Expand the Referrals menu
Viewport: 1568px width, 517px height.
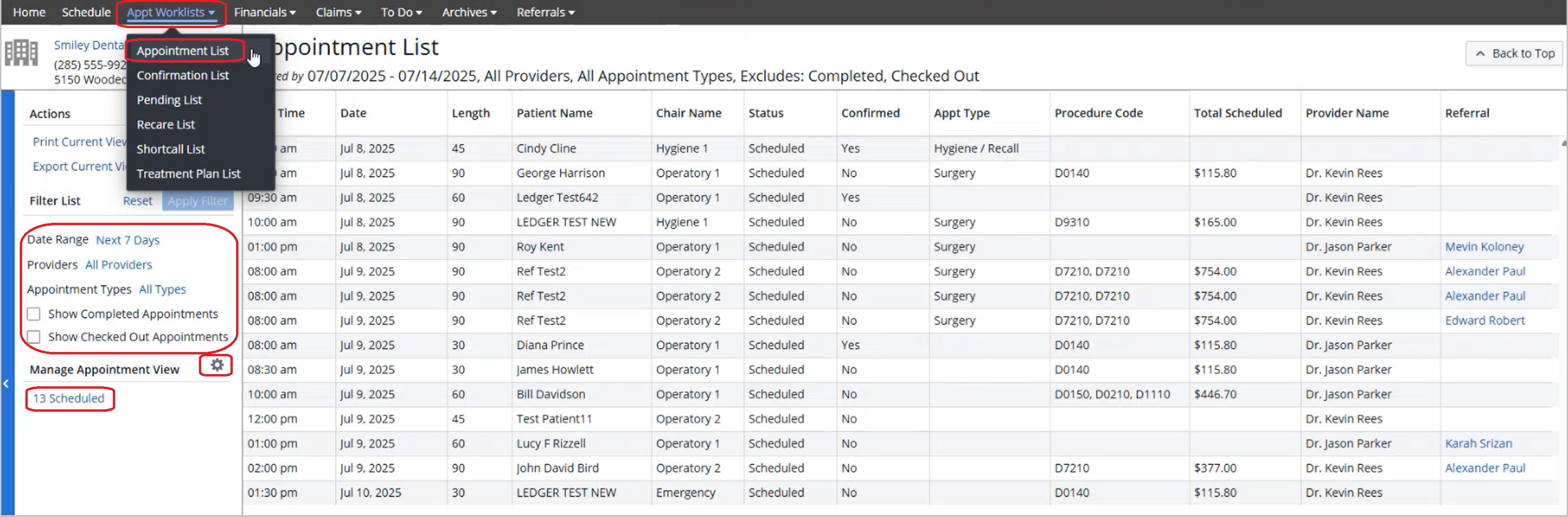click(546, 12)
